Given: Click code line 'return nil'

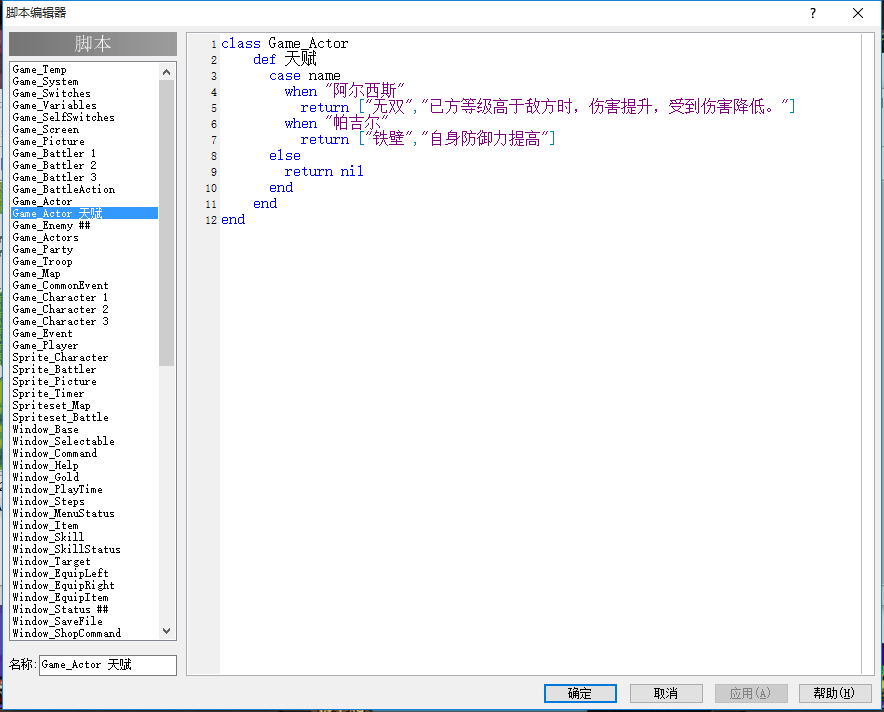Looking at the screenshot, I should point(324,171).
